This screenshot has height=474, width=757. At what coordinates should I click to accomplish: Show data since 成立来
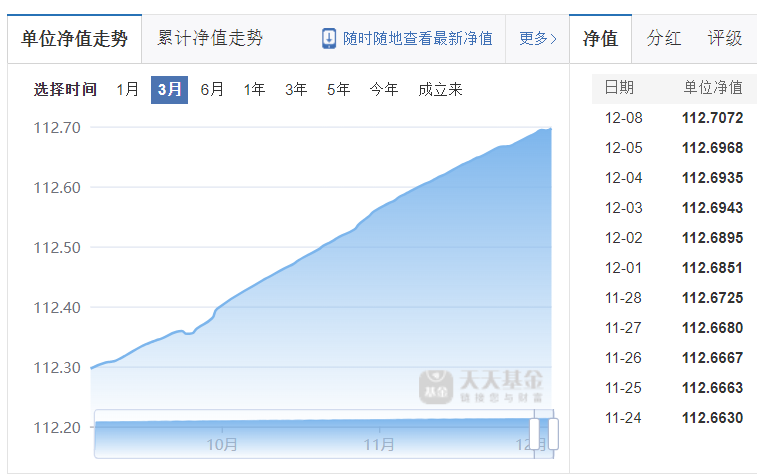[x=440, y=89]
